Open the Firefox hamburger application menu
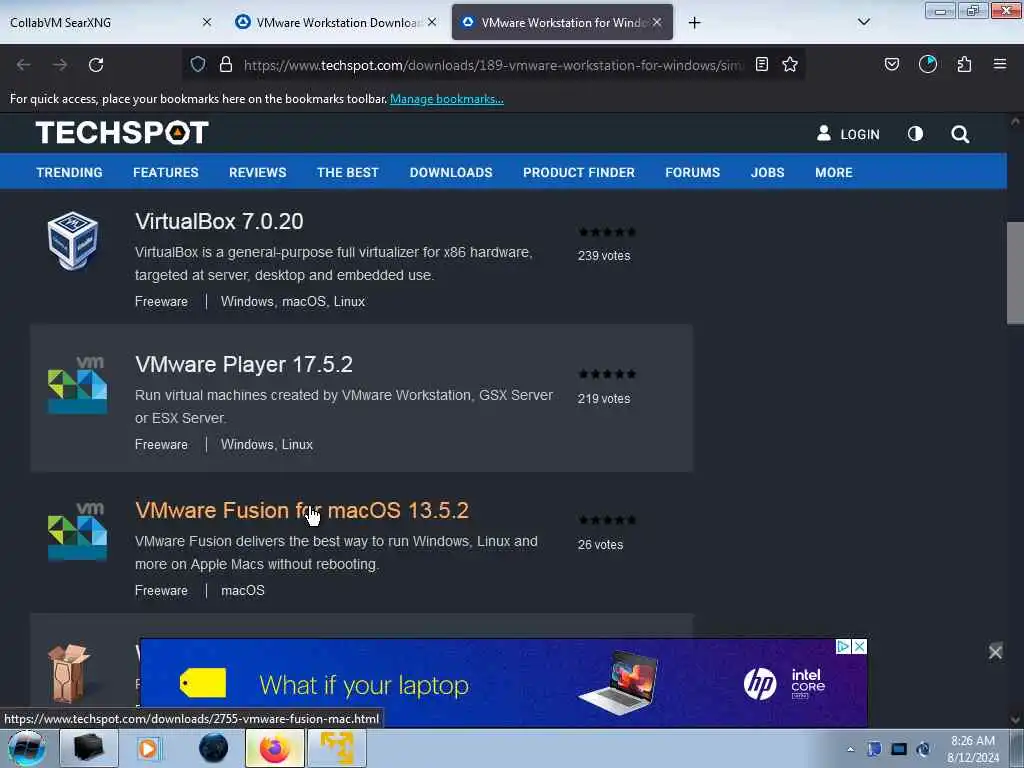Image resolution: width=1024 pixels, height=768 pixels. (x=1000, y=64)
